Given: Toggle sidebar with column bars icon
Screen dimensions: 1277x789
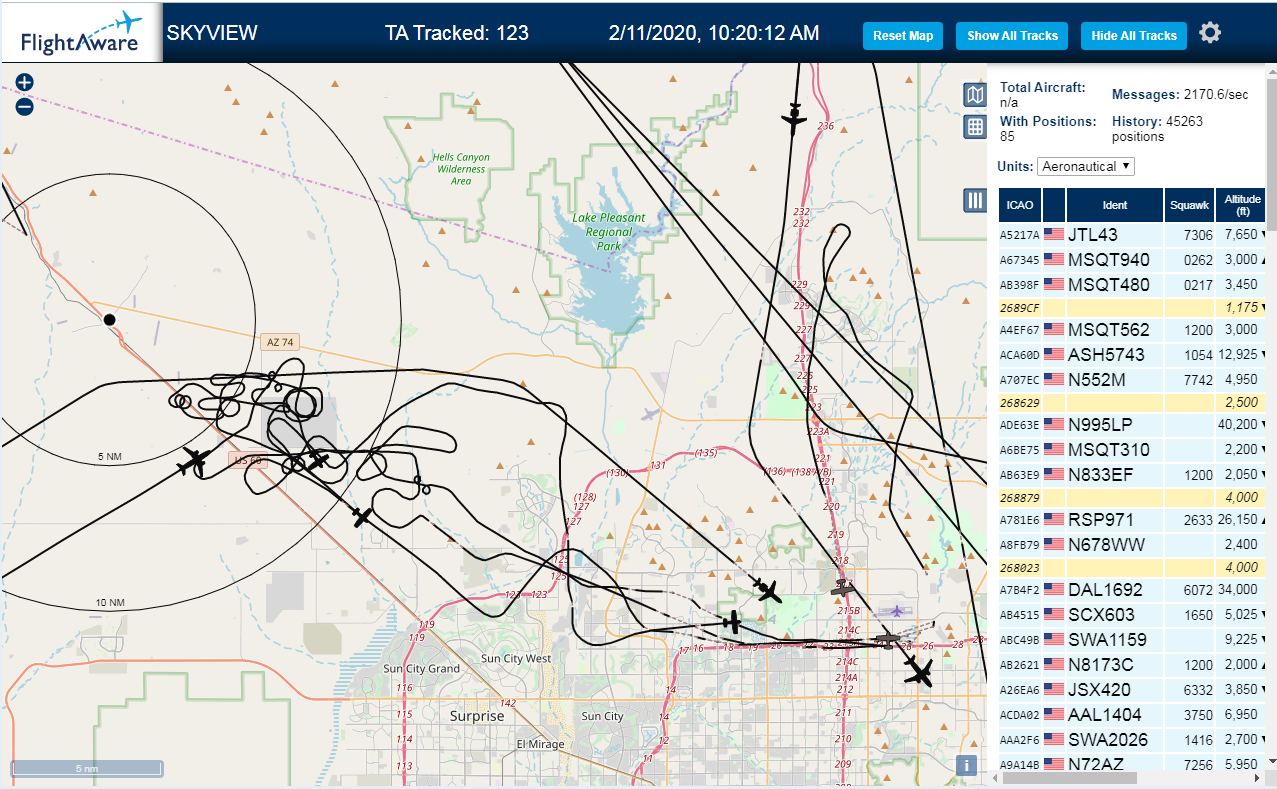Looking at the screenshot, I should coord(975,200).
